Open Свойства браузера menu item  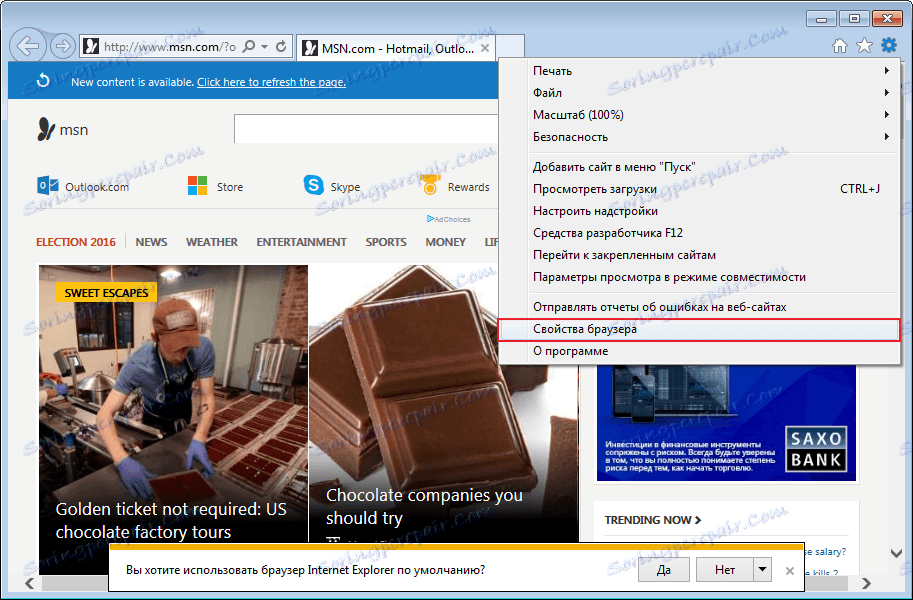699,329
